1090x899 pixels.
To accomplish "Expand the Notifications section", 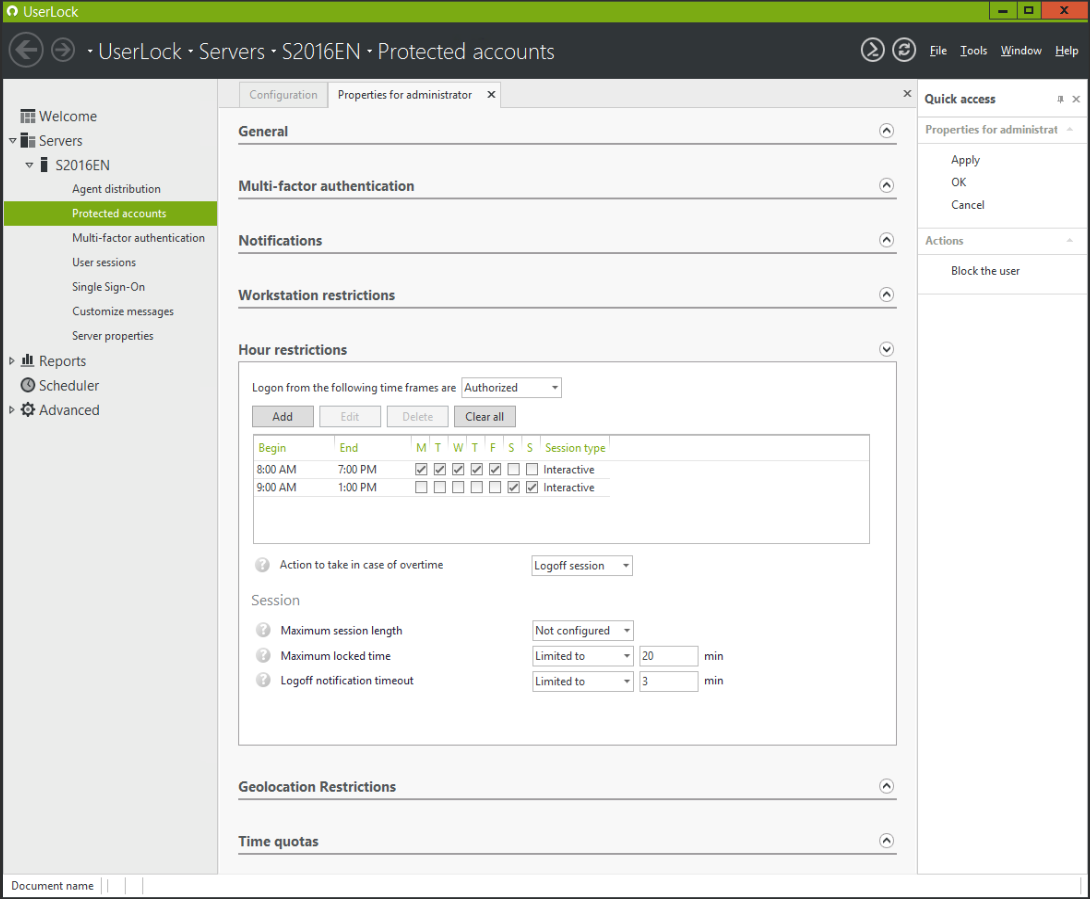I will [886, 240].
